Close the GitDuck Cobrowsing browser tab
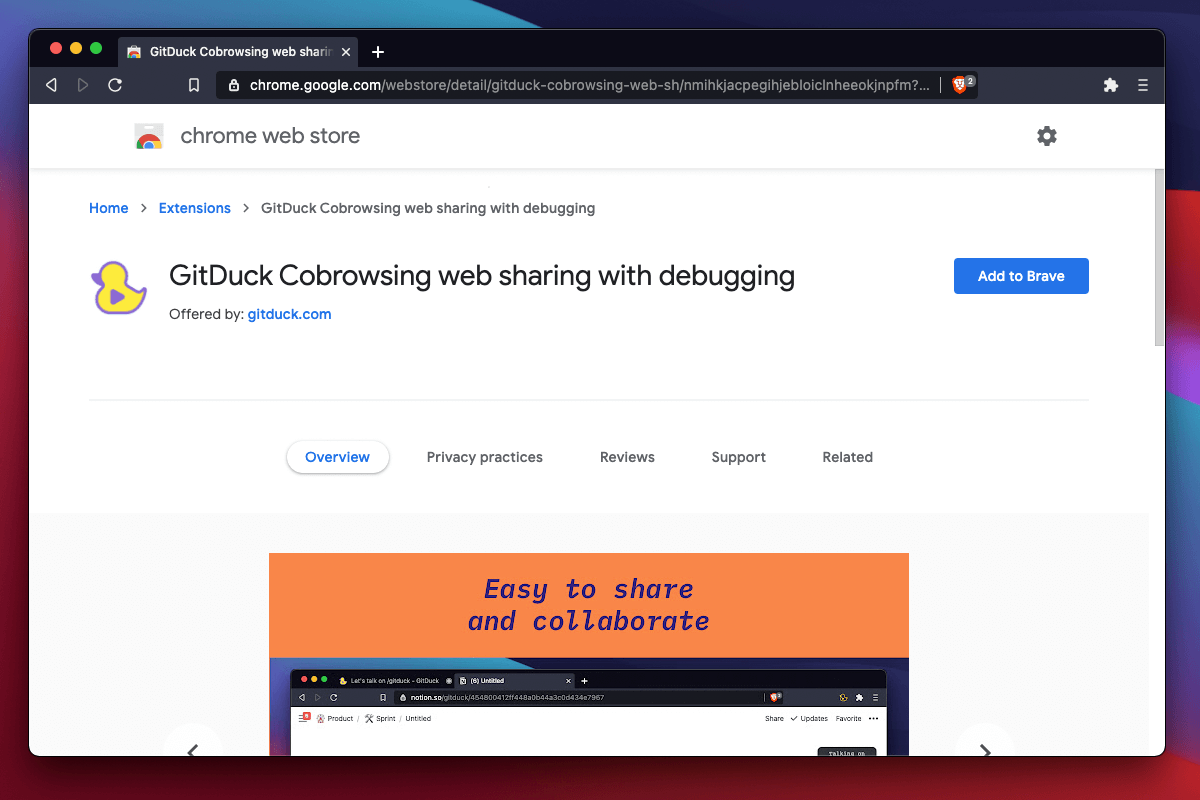 tap(346, 52)
